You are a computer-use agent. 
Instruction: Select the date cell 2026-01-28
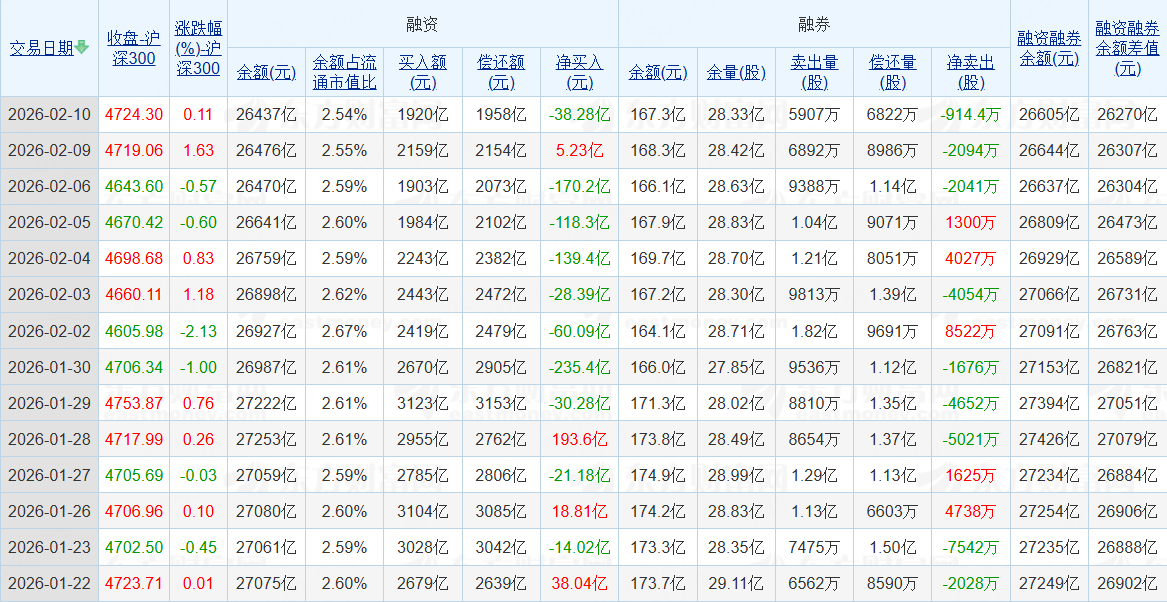click(49, 439)
